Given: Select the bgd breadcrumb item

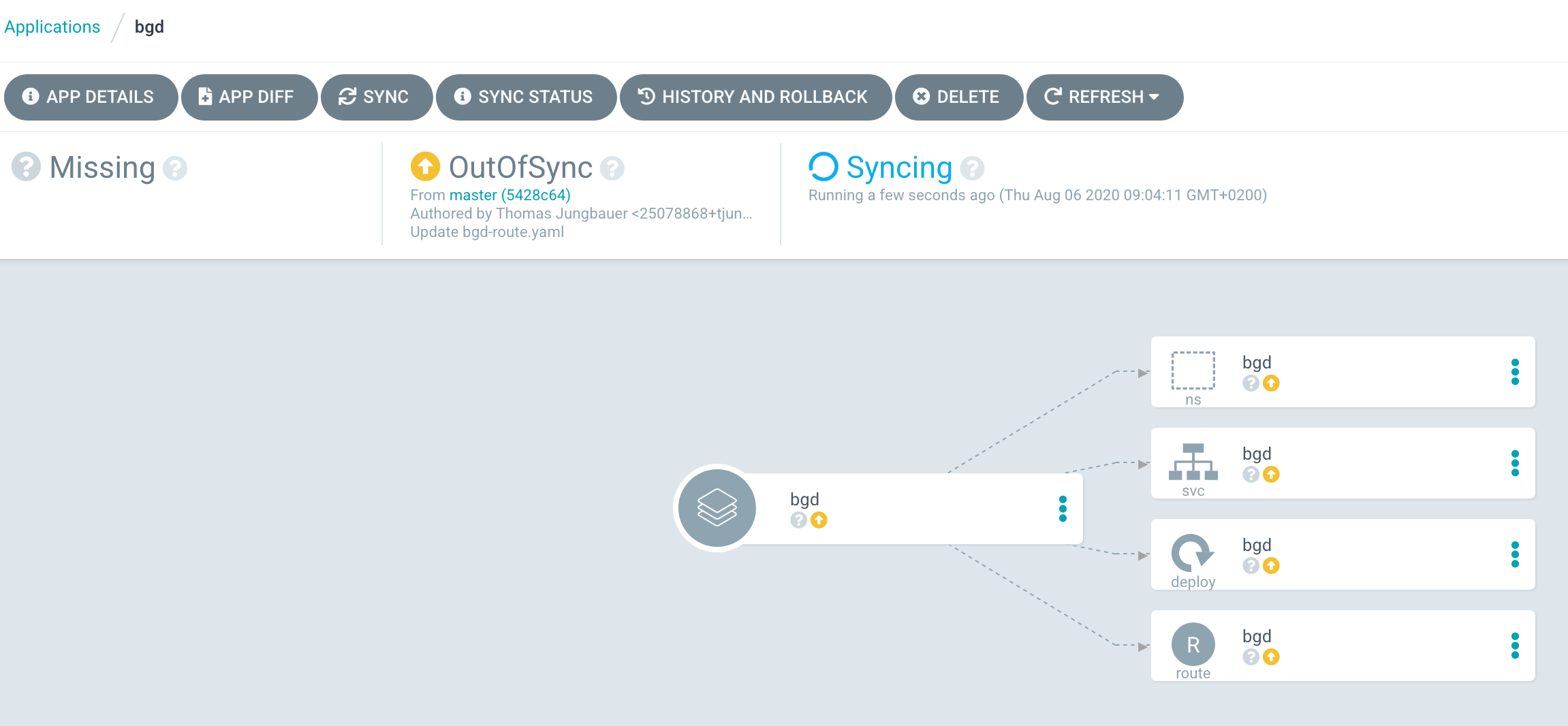Looking at the screenshot, I should pyautogui.click(x=149, y=27).
